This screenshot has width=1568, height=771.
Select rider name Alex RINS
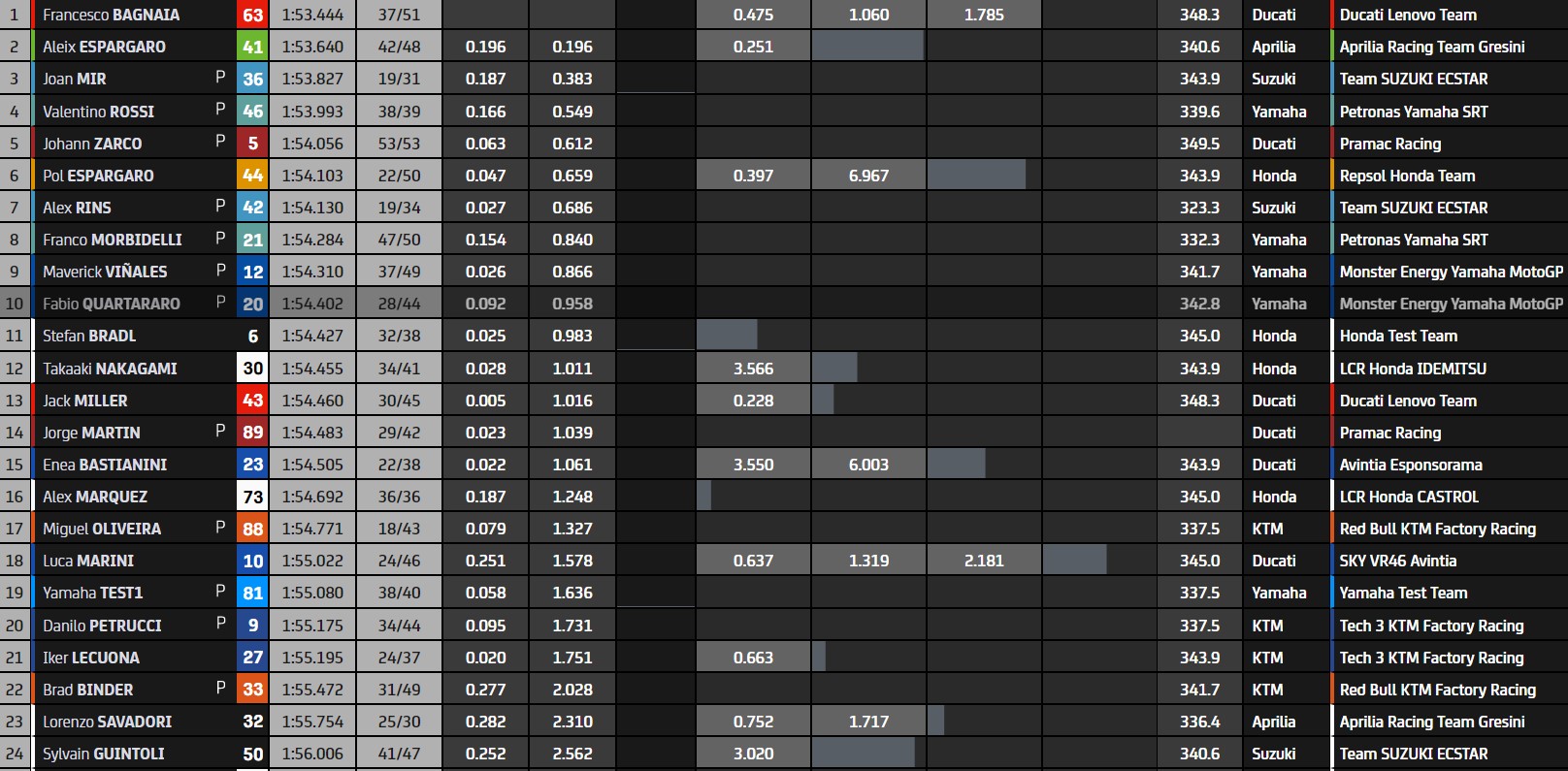click(x=77, y=208)
